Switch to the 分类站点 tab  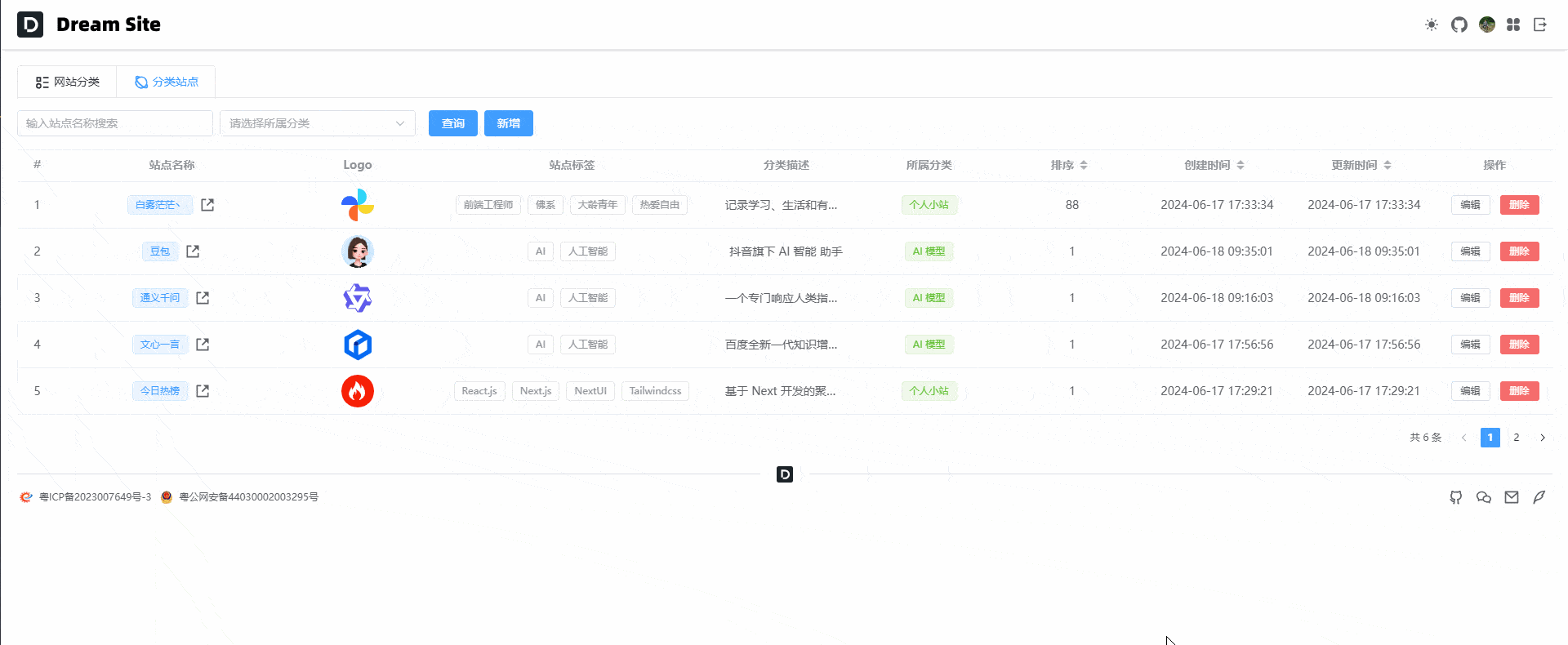click(x=166, y=82)
